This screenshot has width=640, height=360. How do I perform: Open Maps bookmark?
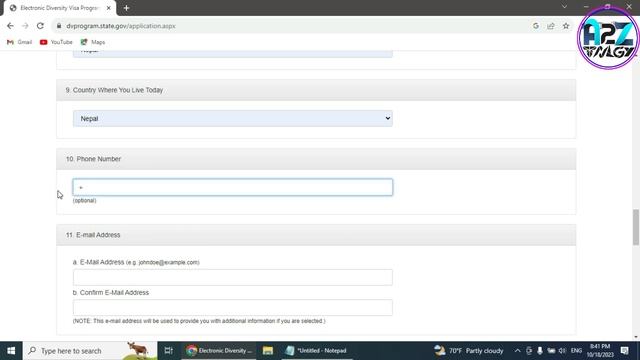point(93,42)
